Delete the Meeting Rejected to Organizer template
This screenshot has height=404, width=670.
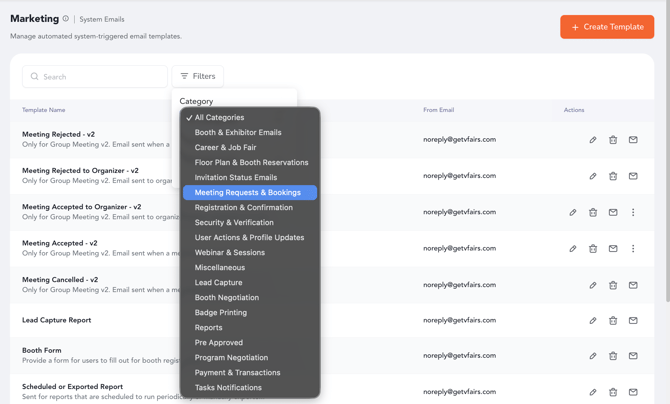(613, 176)
